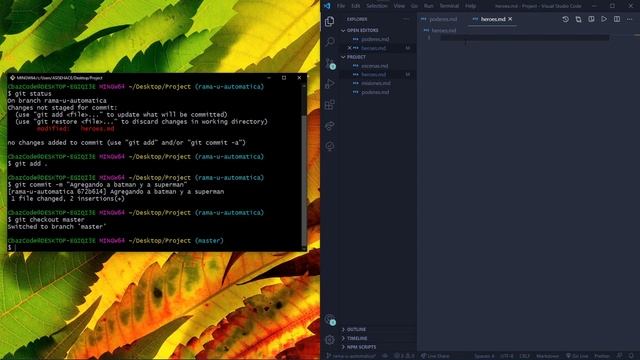This screenshot has height=360, width=640.
Task: Click the MINGW64 terminal window icon
Action: tap(12, 78)
